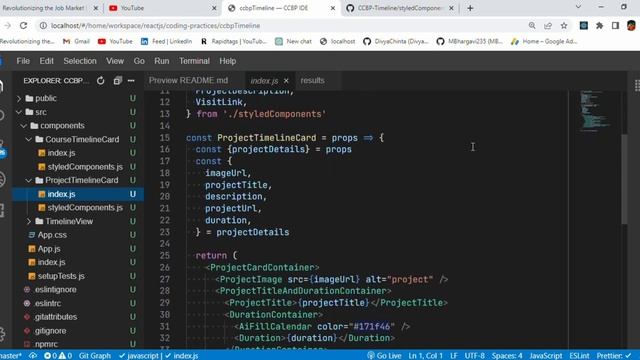Zoom icon in the address bar

pos(532,25)
